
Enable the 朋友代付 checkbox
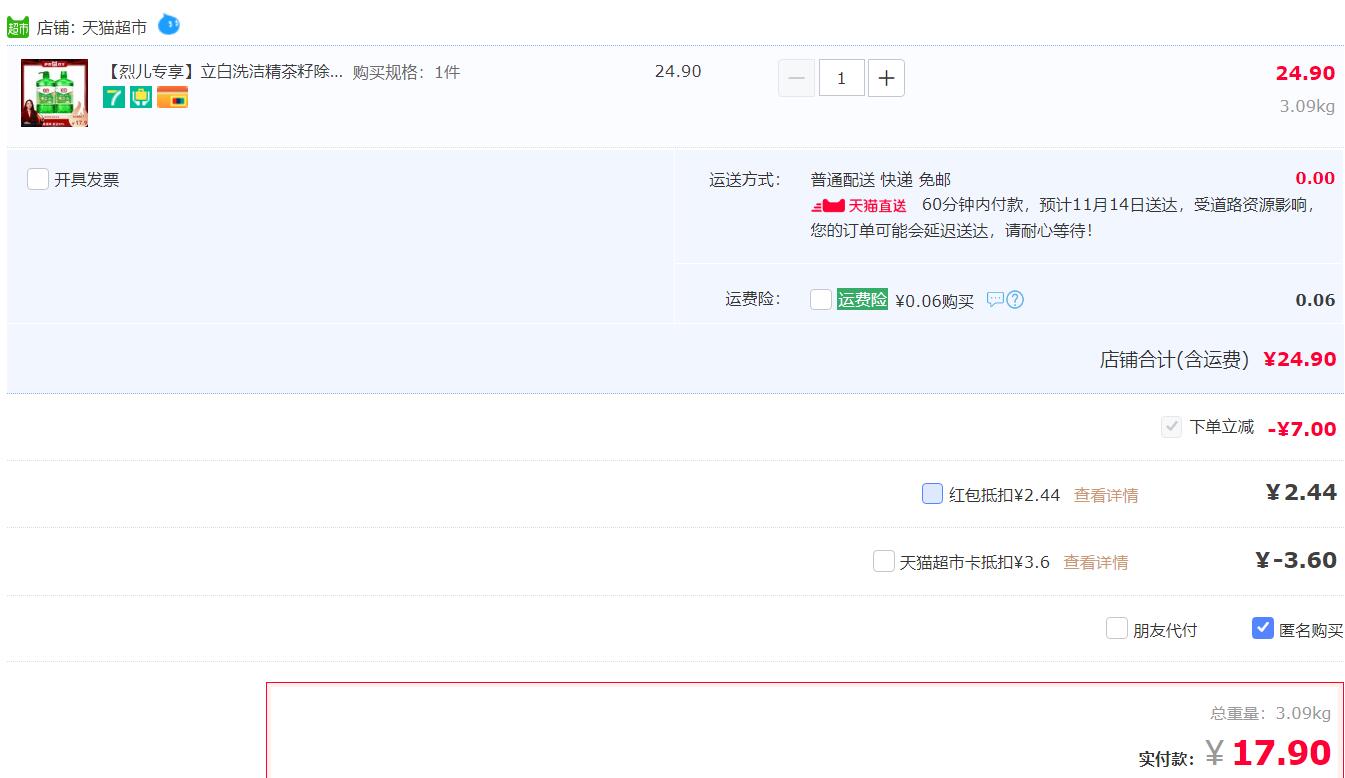(x=1117, y=628)
